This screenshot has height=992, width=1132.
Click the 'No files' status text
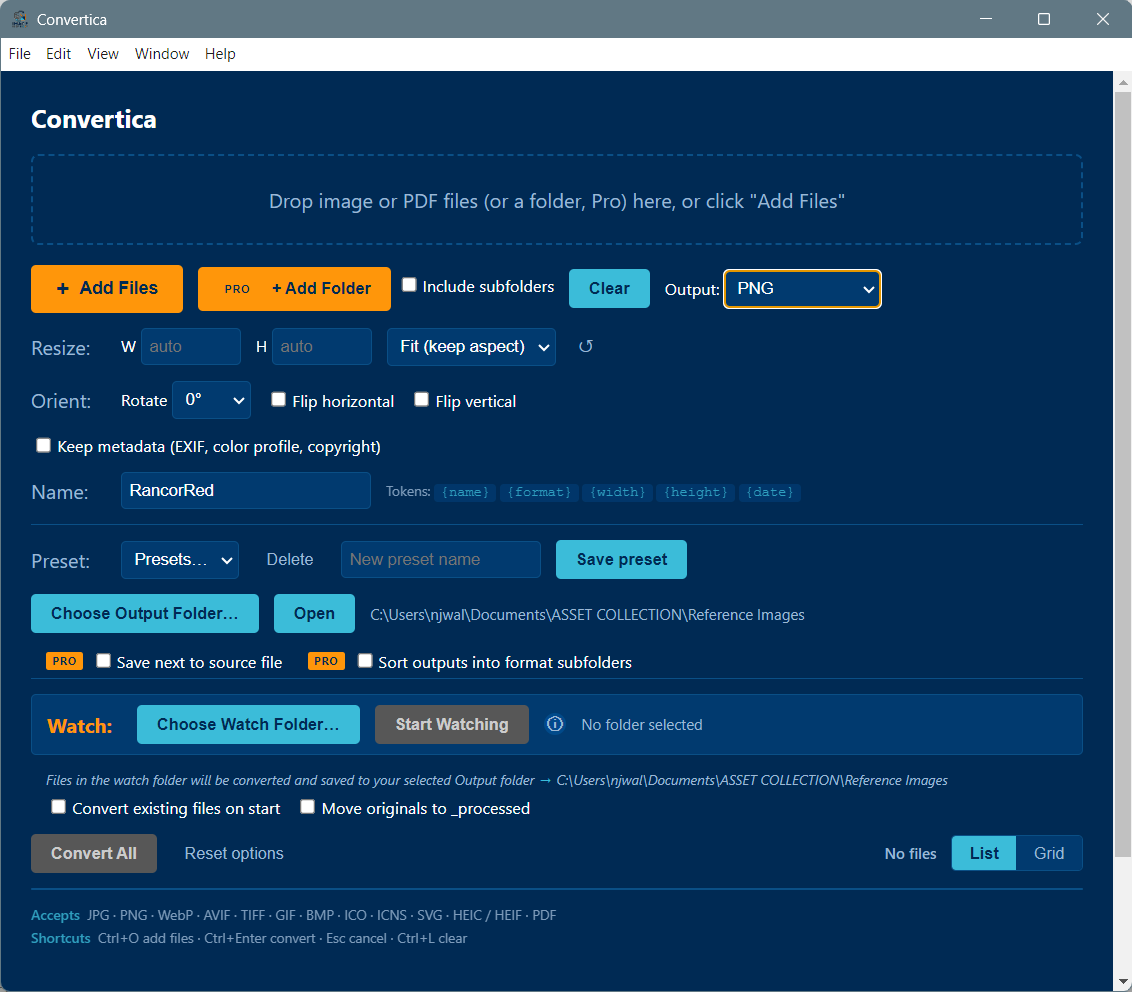[x=910, y=854]
